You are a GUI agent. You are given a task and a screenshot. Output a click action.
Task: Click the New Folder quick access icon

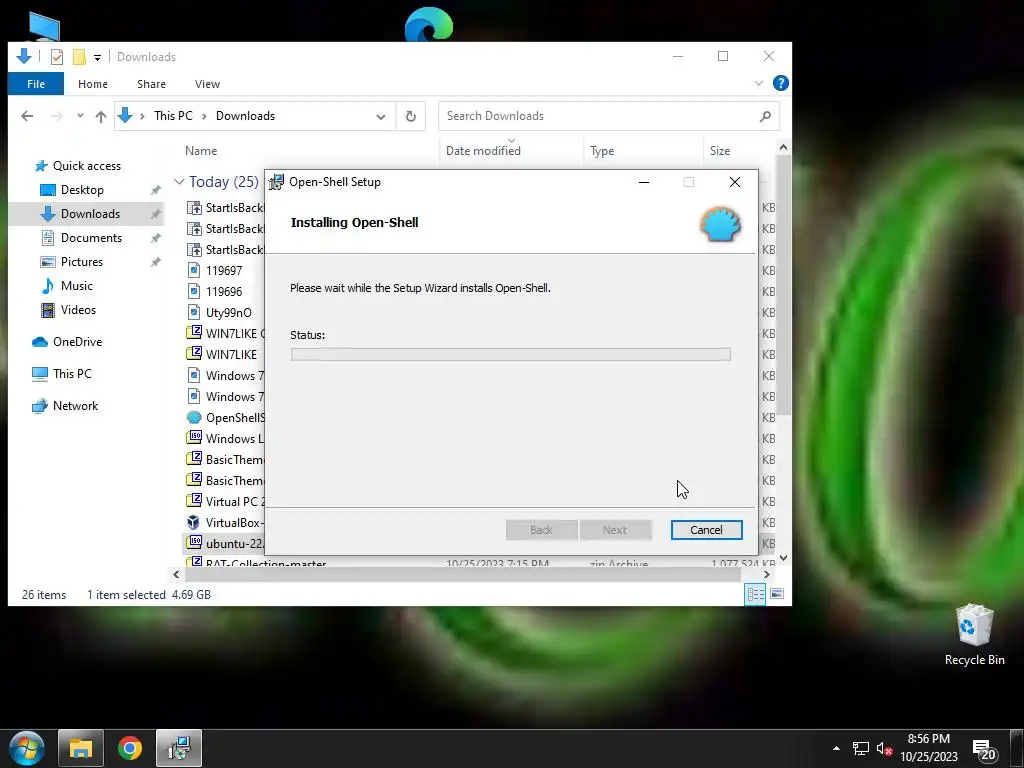[79, 57]
